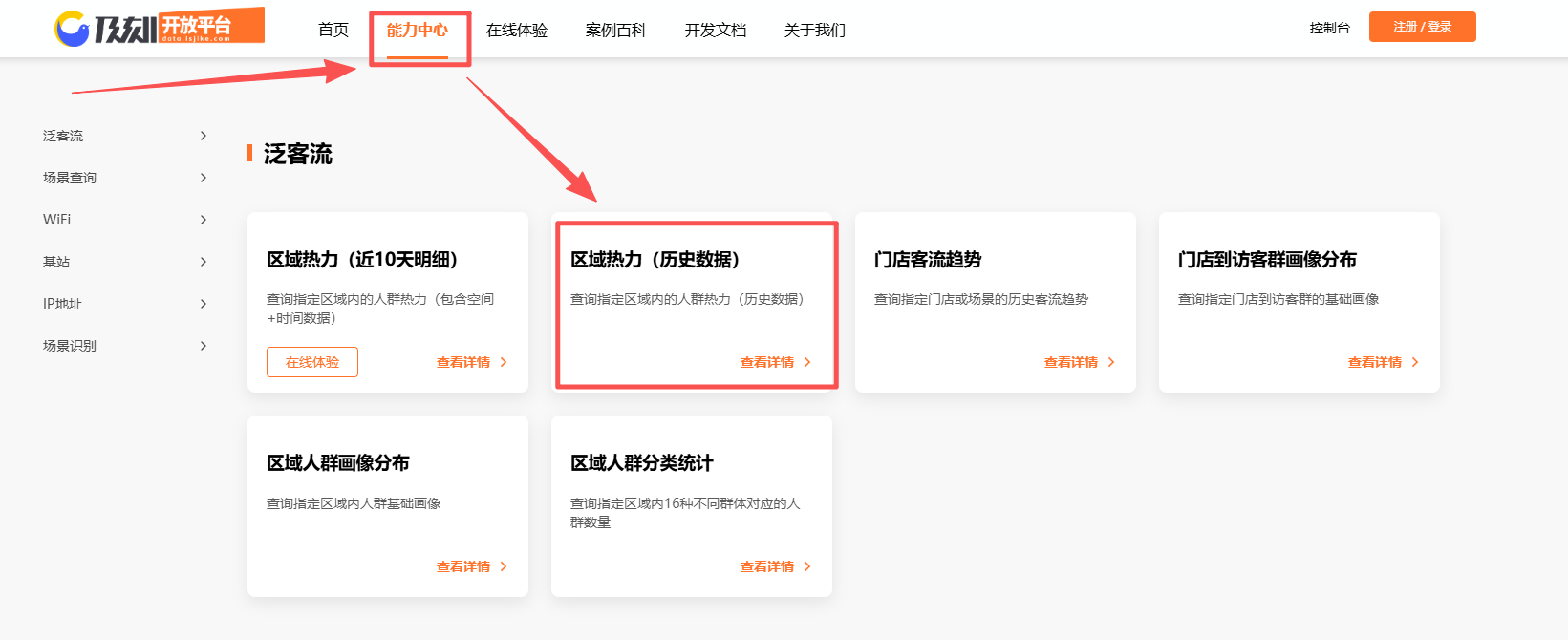Screen dimensions: 1568x640
Task: Expand the 场景查询 sidebar chevron
Action: [204, 178]
